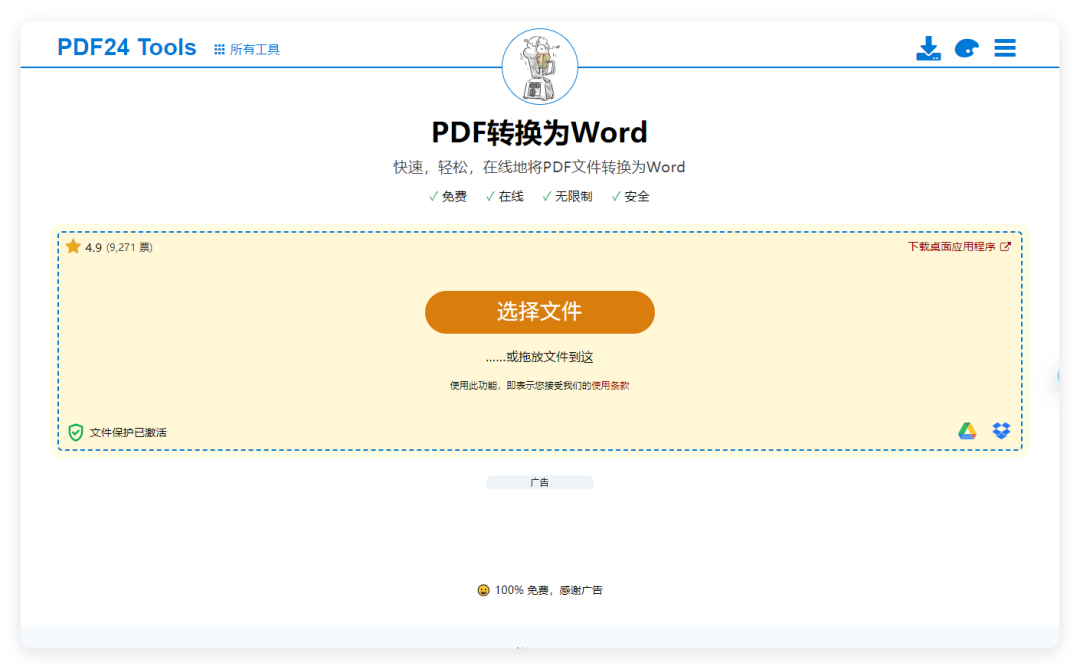Open the 所有工具 all tools menu
This screenshot has width=1080, height=669.
coord(247,50)
